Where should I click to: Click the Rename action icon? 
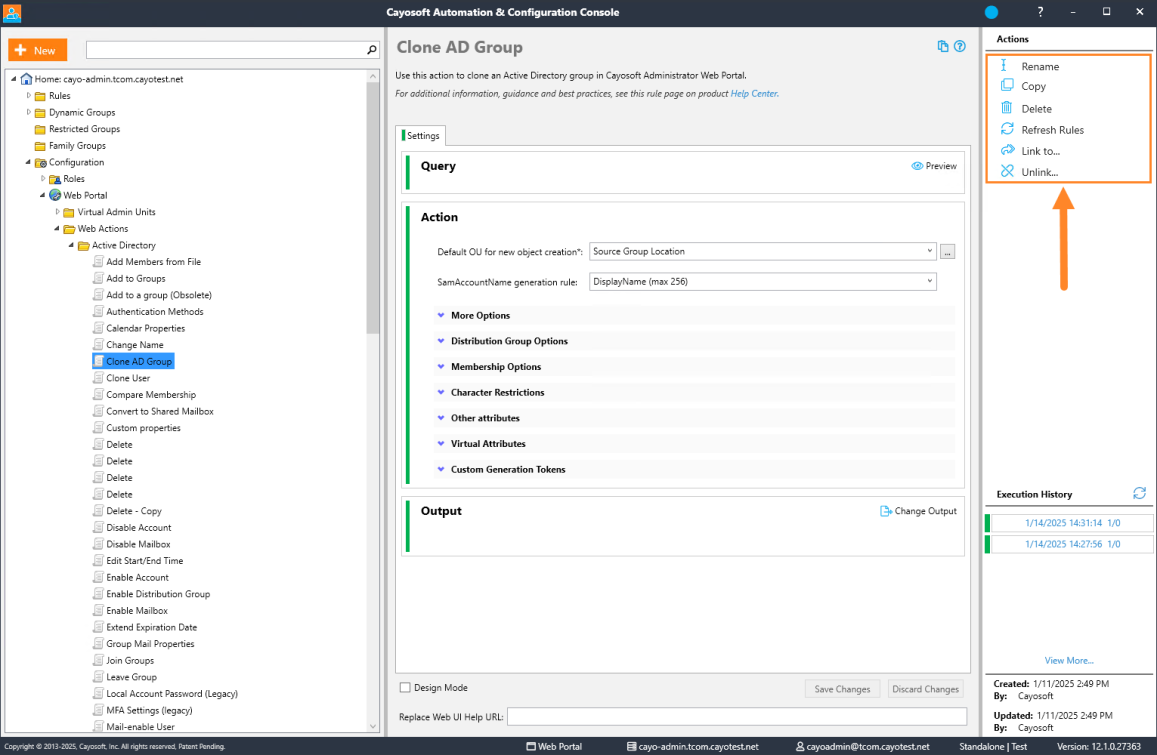coord(1004,65)
